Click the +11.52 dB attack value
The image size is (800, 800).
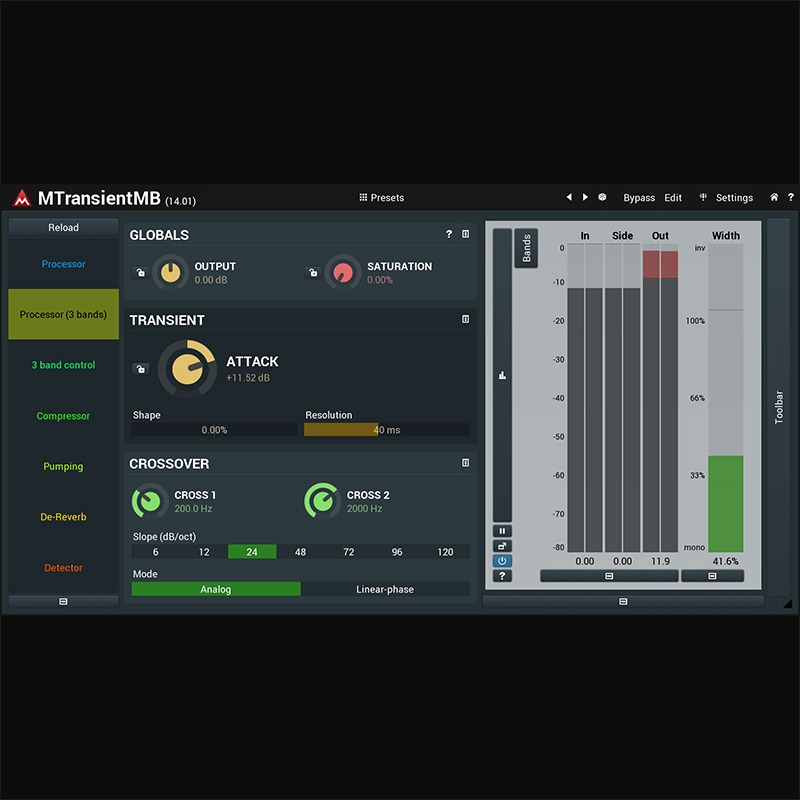click(248, 378)
